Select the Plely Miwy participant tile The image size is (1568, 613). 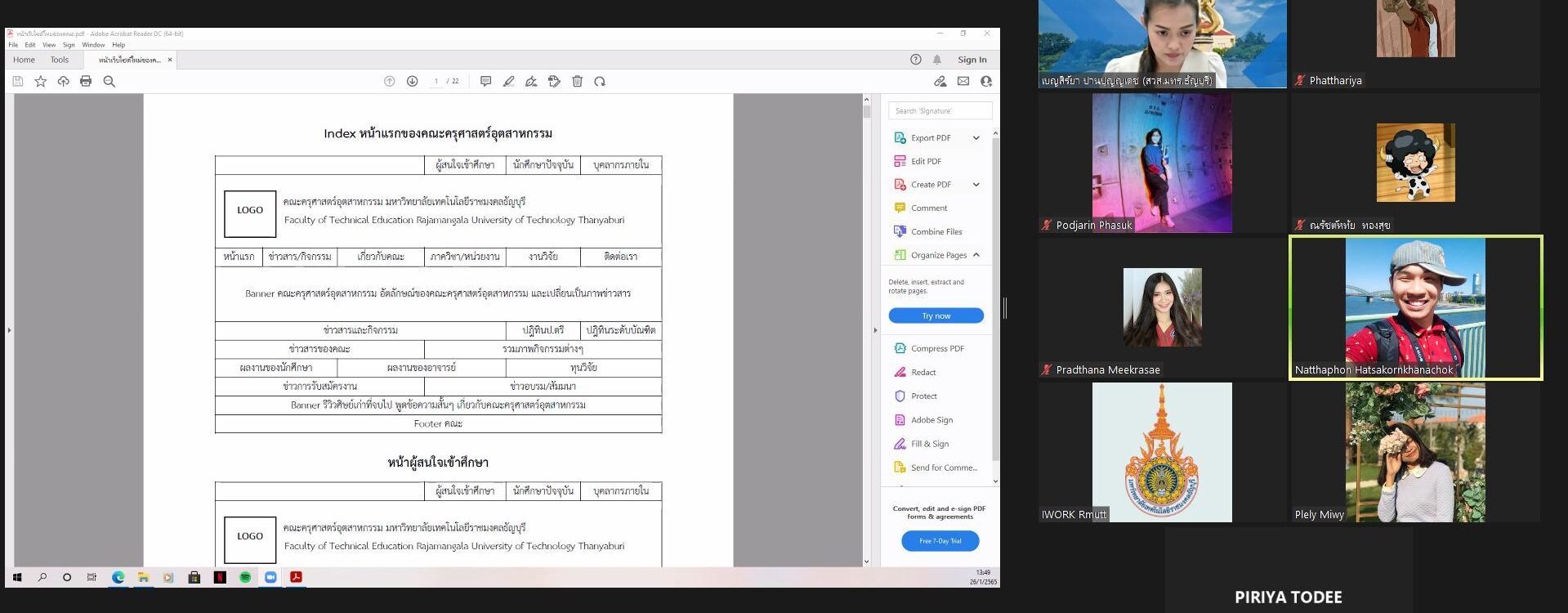(x=1415, y=452)
